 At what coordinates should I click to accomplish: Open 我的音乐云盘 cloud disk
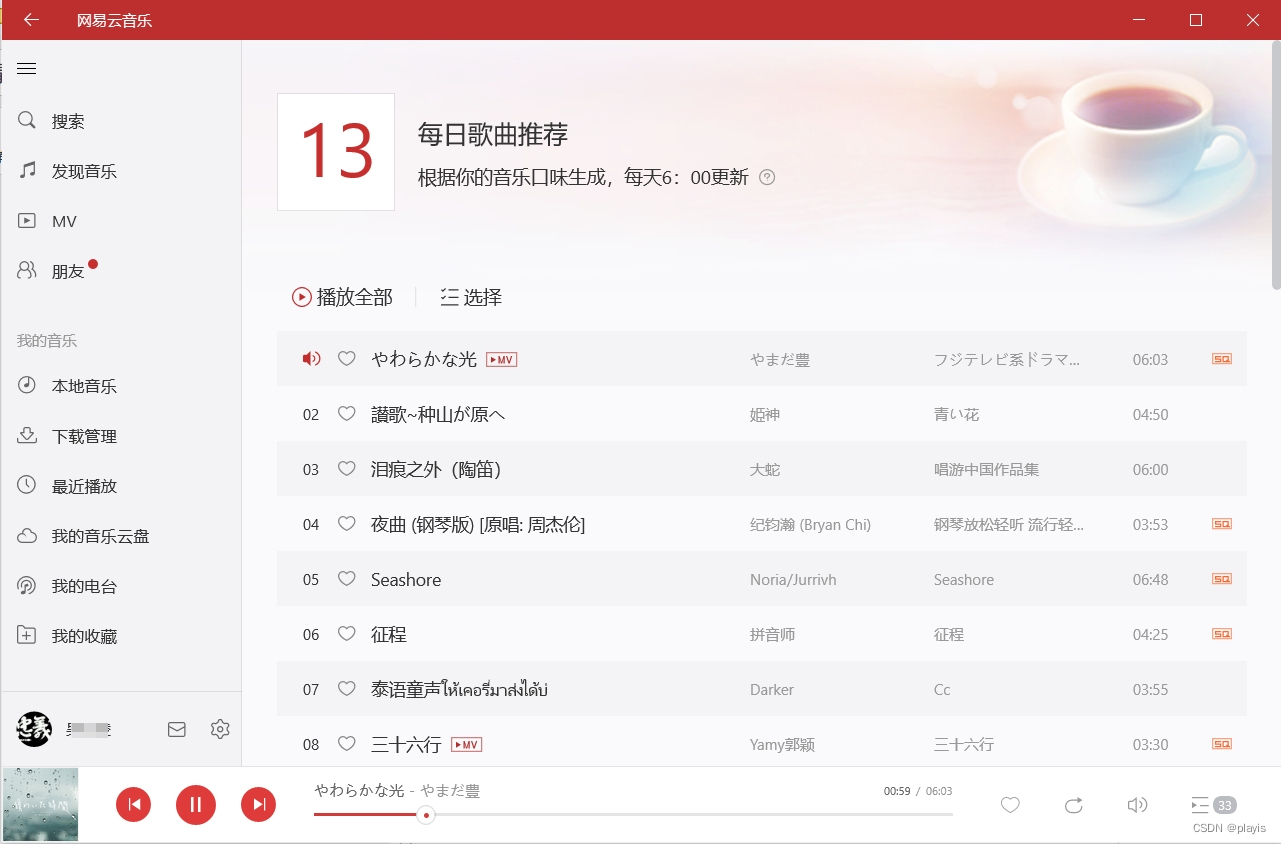click(120, 536)
